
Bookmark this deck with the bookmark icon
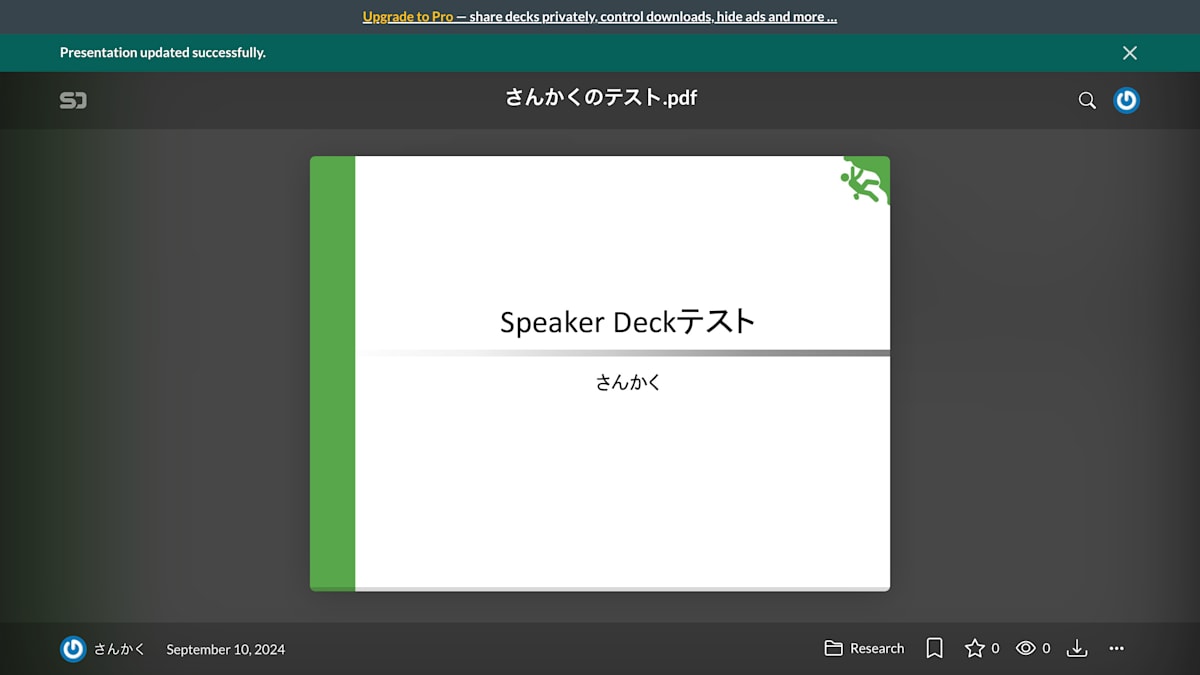tap(935, 649)
